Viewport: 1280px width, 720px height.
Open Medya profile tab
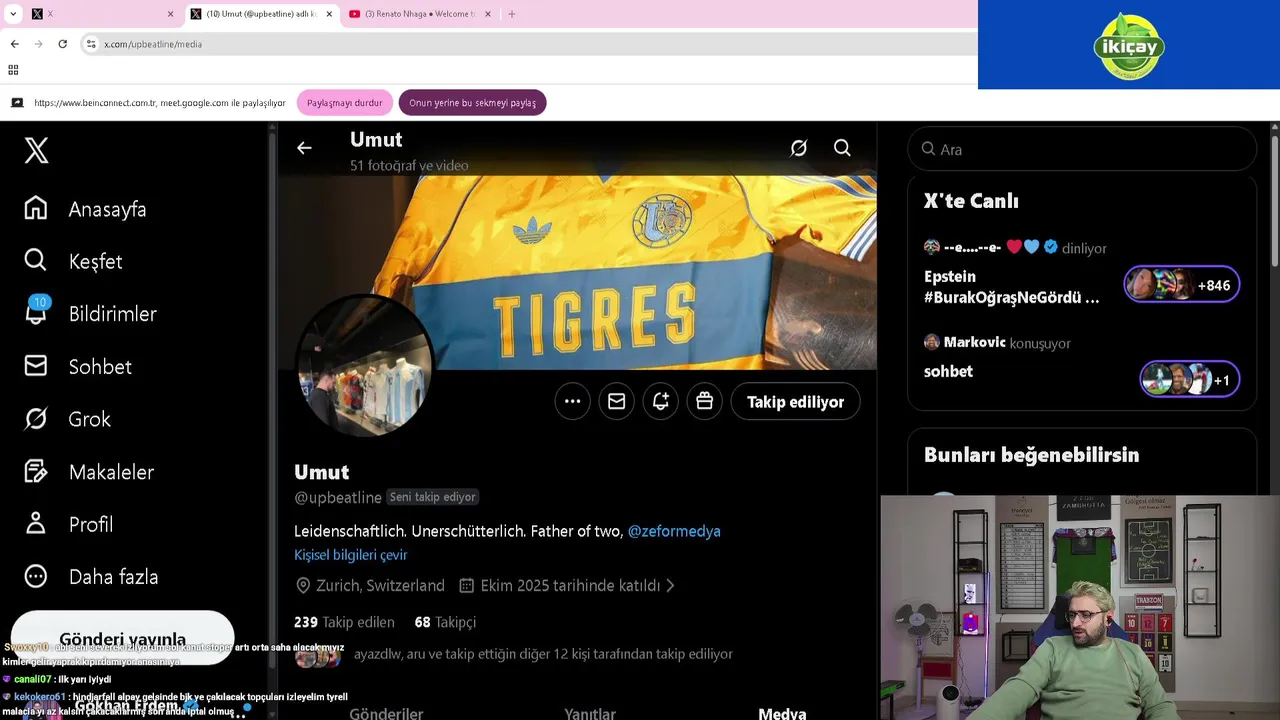tap(782, 713)
